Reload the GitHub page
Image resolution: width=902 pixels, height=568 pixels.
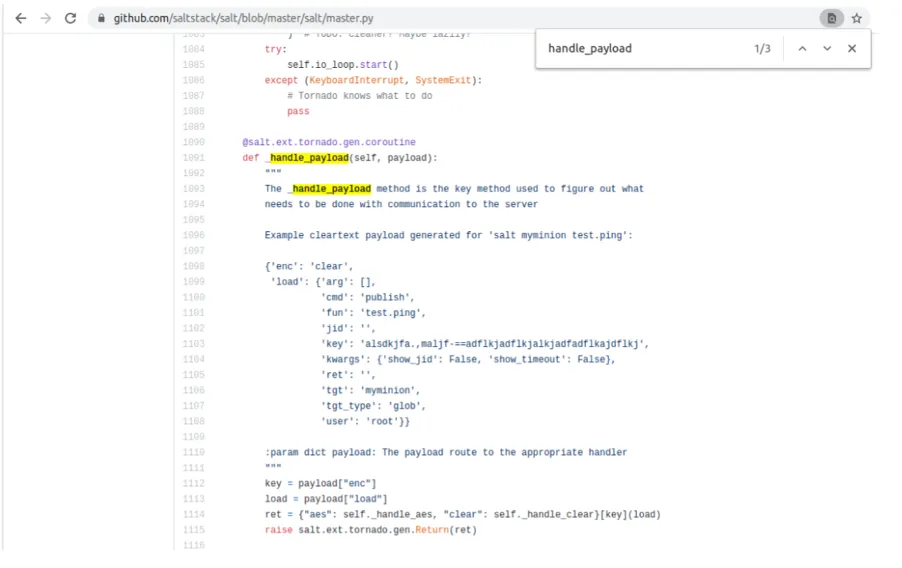(70, 18)
